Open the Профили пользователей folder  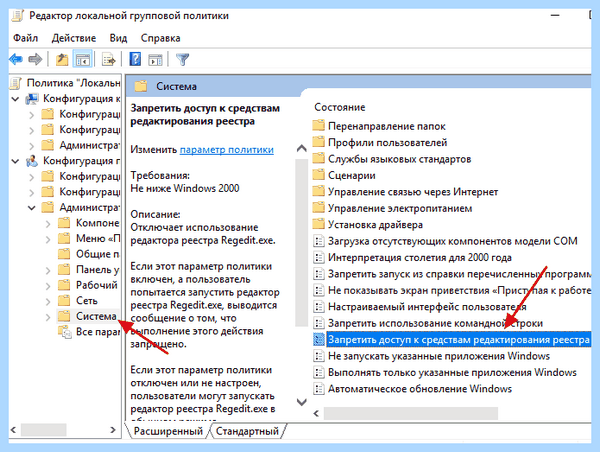pos(387,143)
